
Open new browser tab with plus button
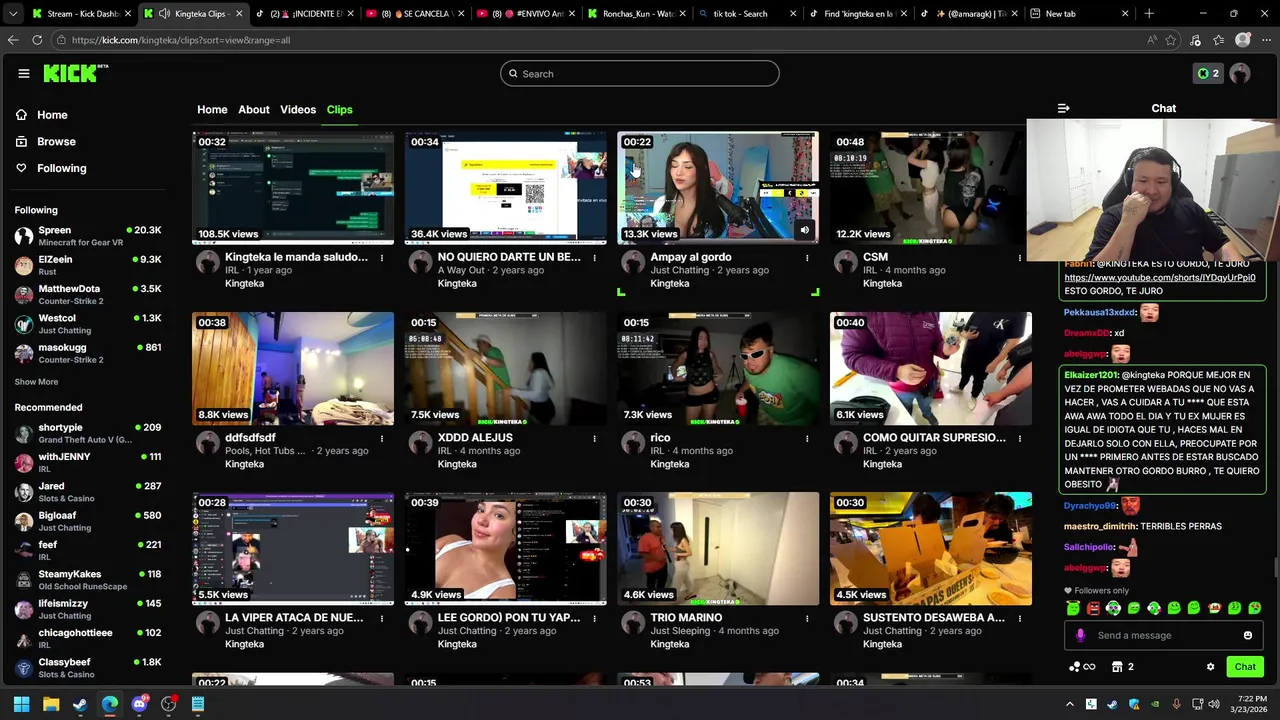point(1149,14)
